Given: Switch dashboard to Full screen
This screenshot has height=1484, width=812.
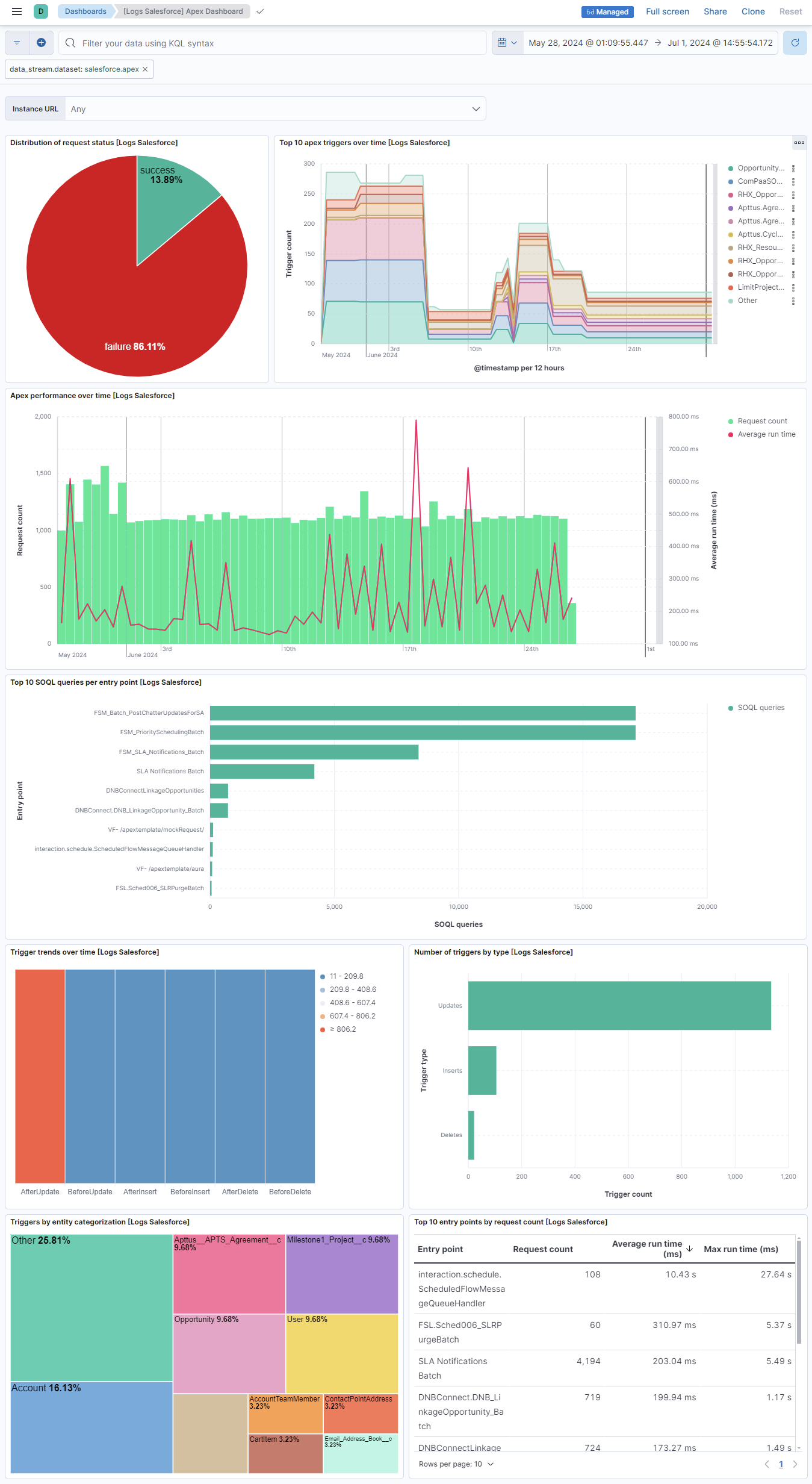Looking at the screenshot, I should [667, 11].
